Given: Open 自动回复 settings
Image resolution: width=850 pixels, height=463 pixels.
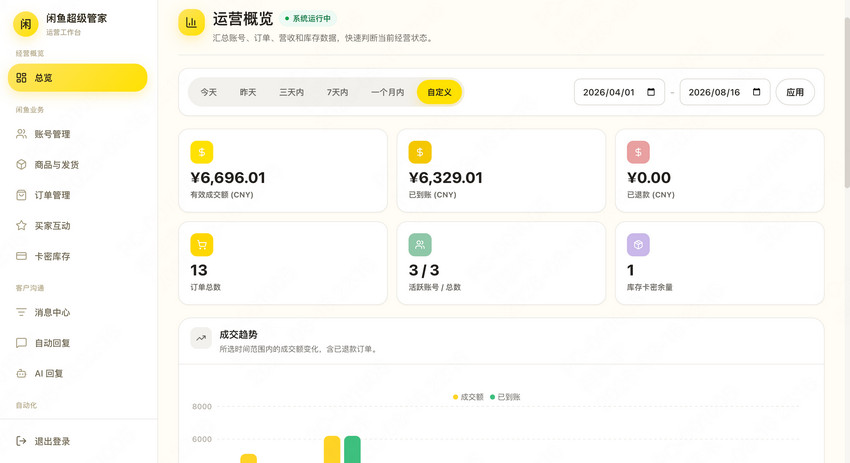Looking at the screenshot, I should coord(78,343).
